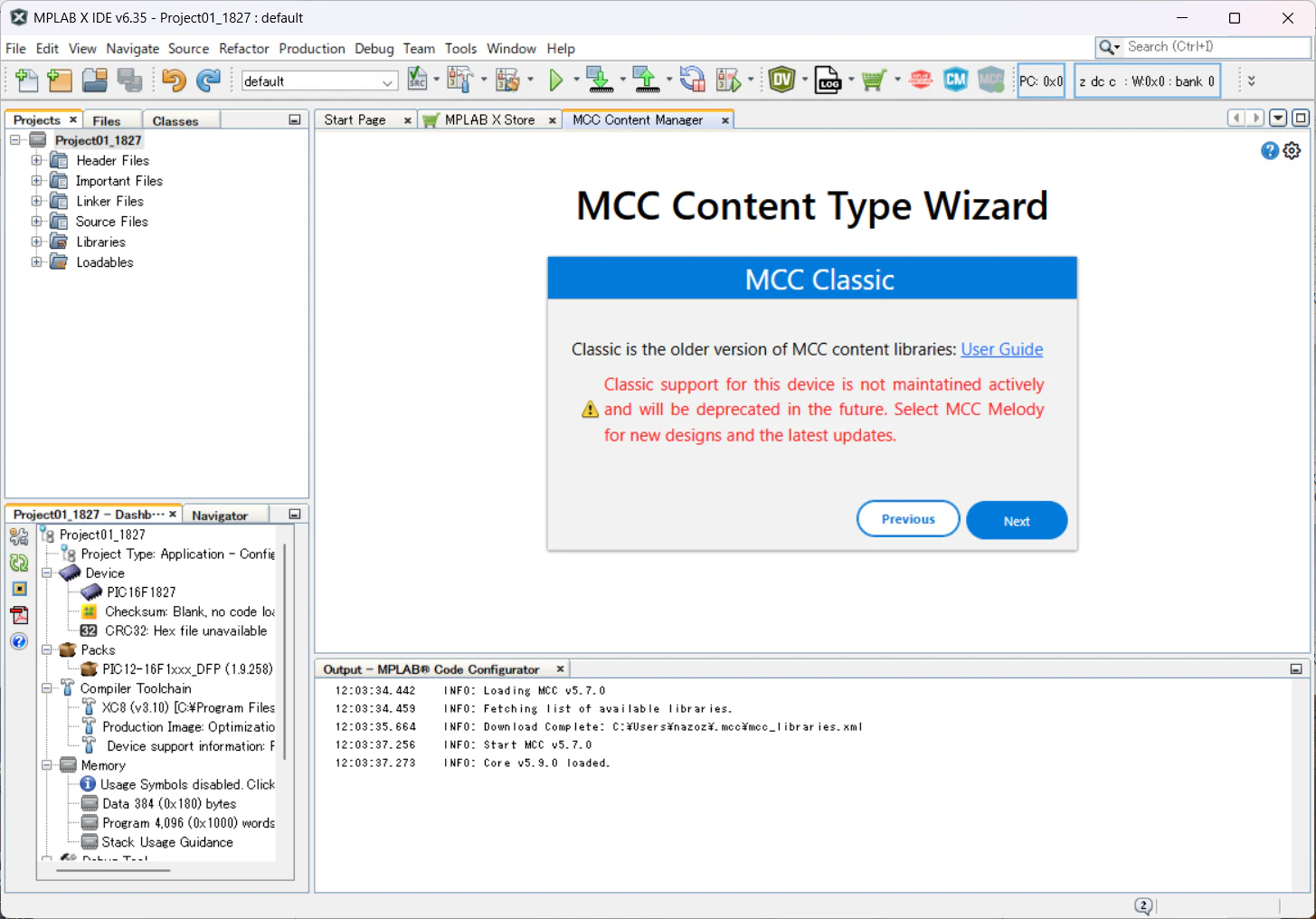Open the MPLAB Data Visualizer (DV) icon
Viewport: 1316px width, 919px height.
click(782, 81)
